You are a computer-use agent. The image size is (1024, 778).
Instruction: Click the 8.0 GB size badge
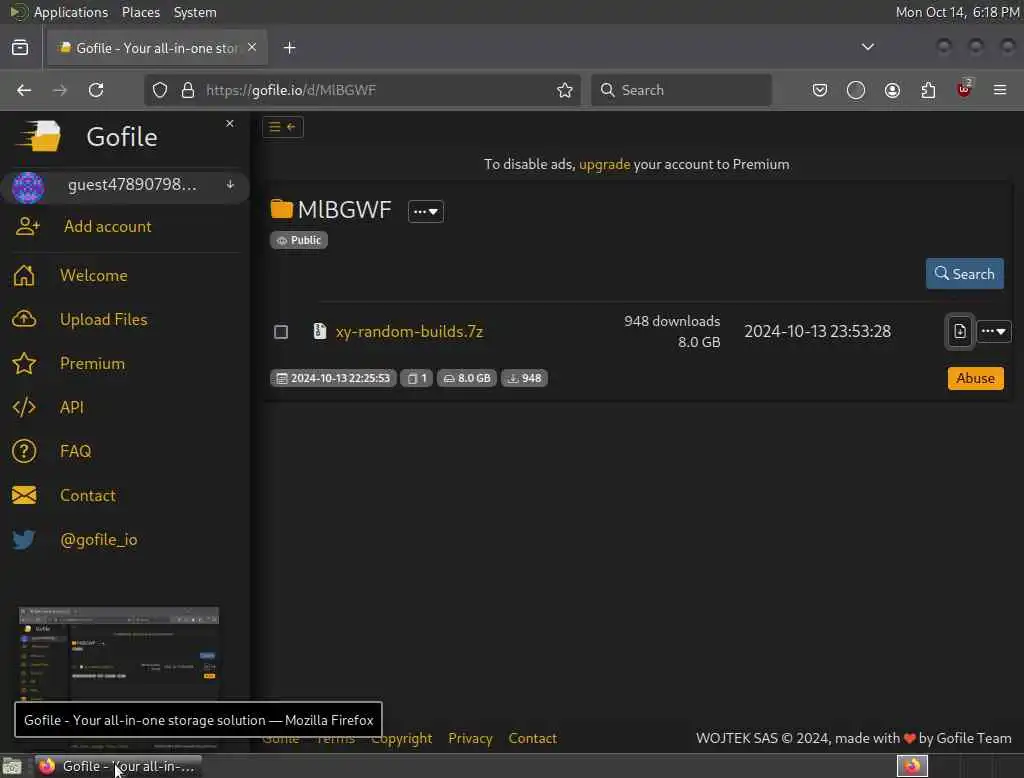click(x=467, y=378)
